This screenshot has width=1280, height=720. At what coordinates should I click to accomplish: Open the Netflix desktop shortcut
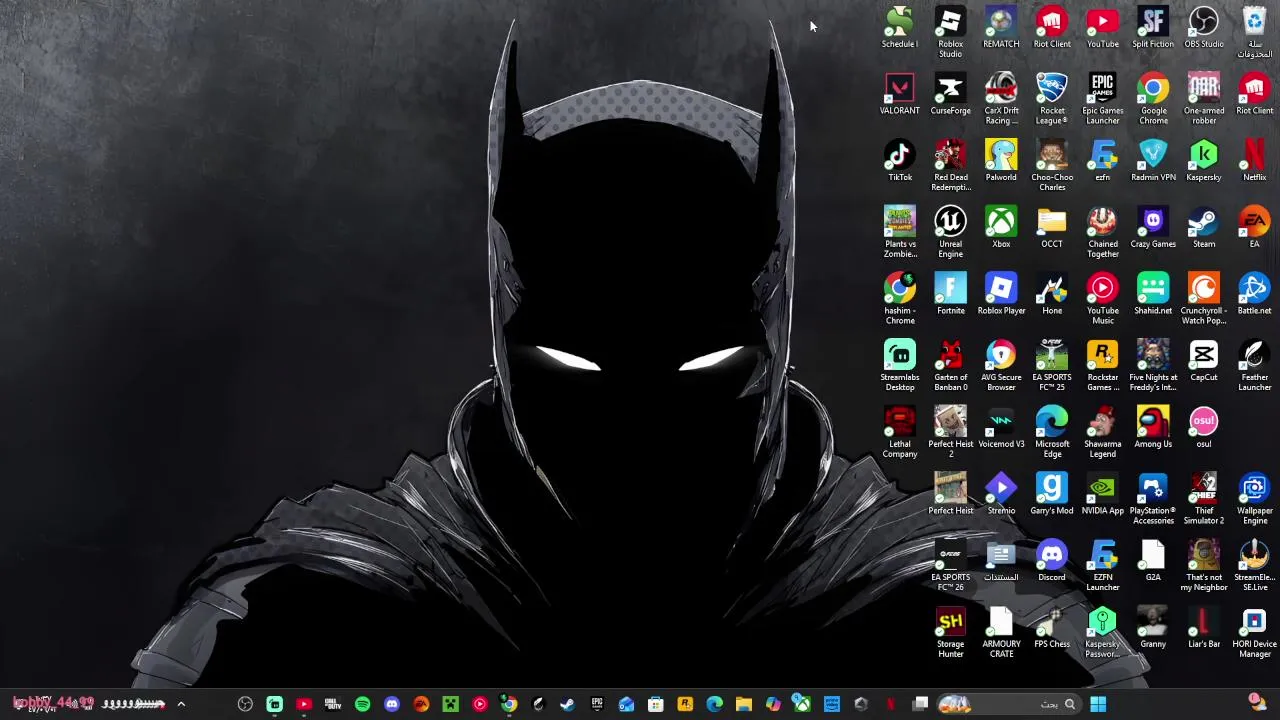click(1254, 161)
